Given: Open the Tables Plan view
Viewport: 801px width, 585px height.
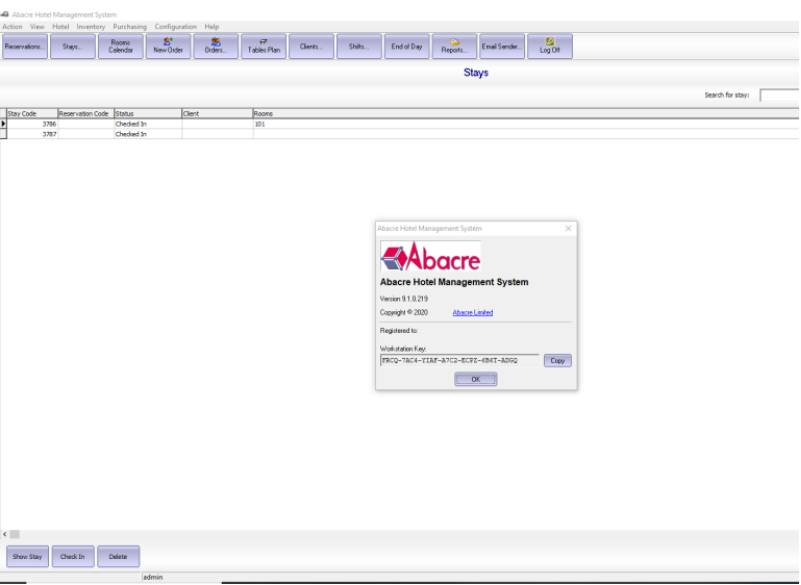Looking at the screenshot, I should pyautogui.click(x=264, y=46).
